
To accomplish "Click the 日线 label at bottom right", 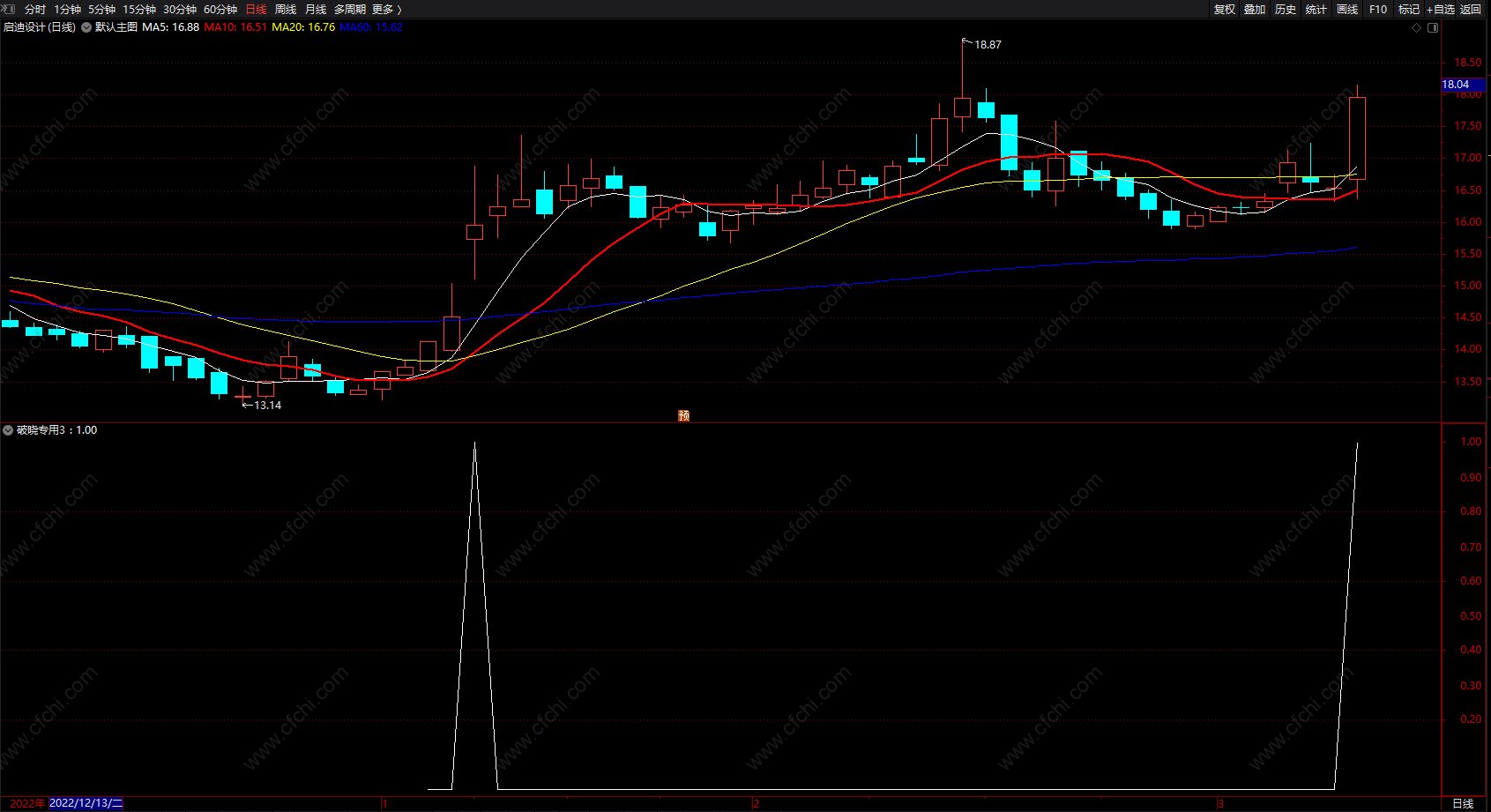I will pyautogui.click(x=1463, y=803).
